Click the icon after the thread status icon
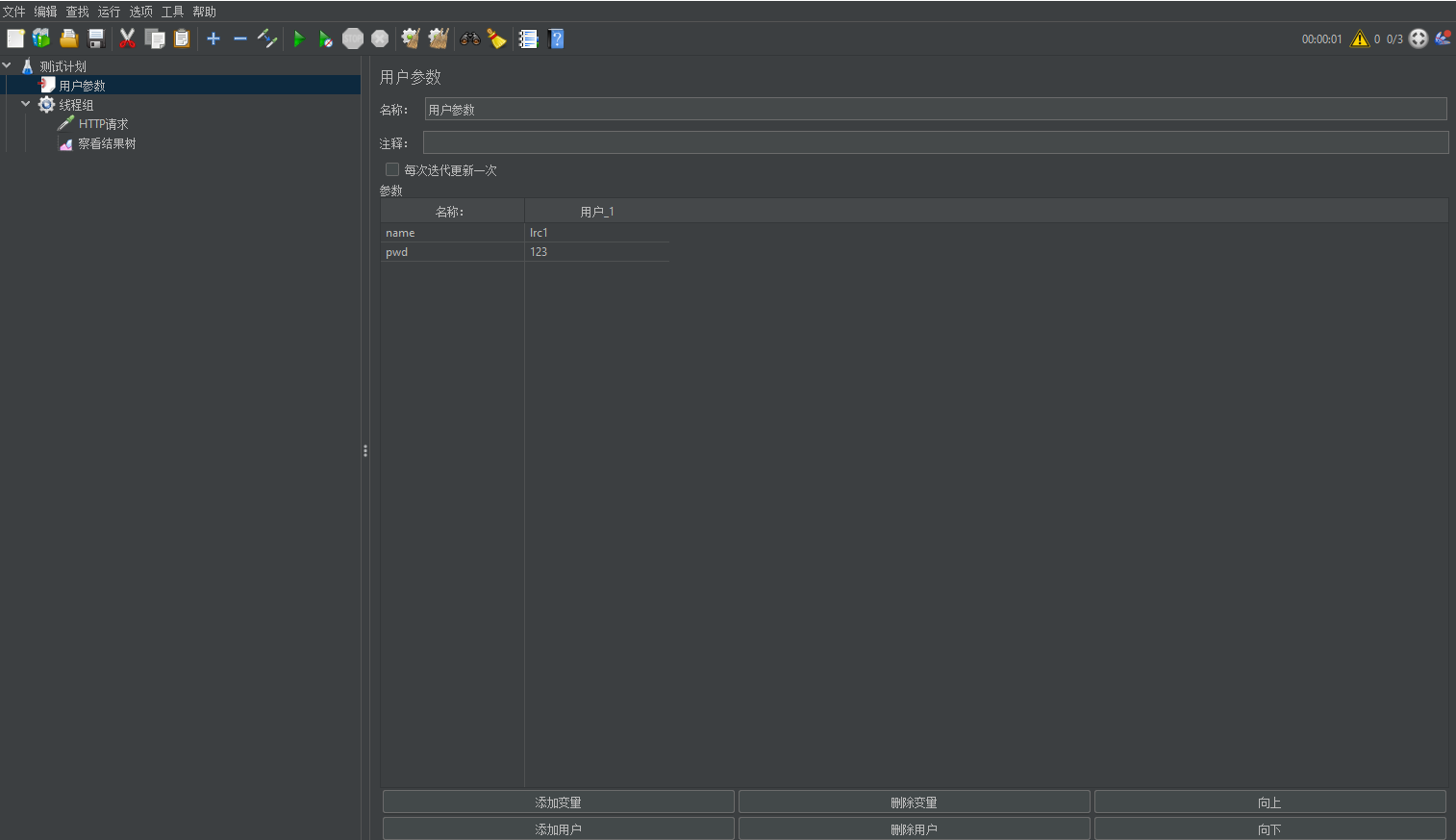Image resolution: width=1456 pixels, height=840 pixels. [1443, 38]
